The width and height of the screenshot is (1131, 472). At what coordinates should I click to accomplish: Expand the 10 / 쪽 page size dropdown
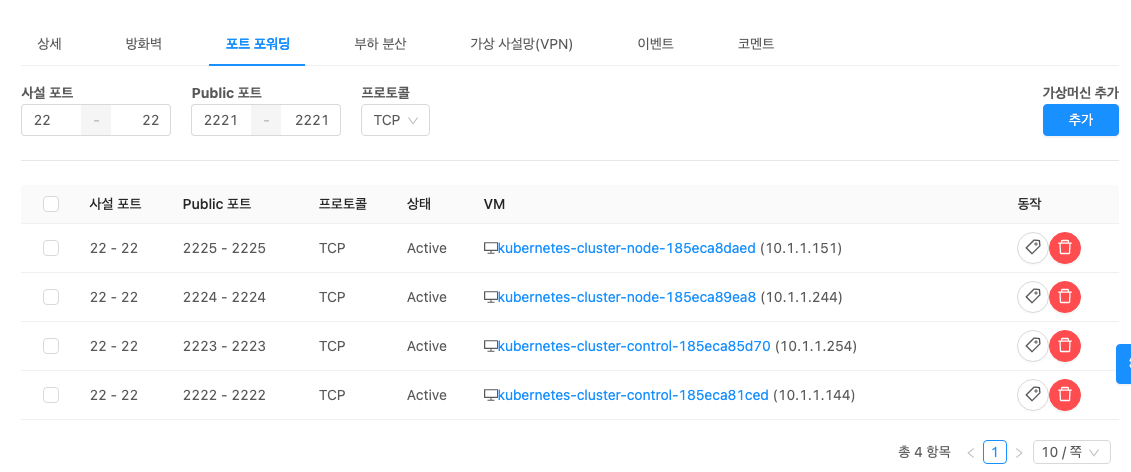pyautogui.click(x=1071, y=452)
